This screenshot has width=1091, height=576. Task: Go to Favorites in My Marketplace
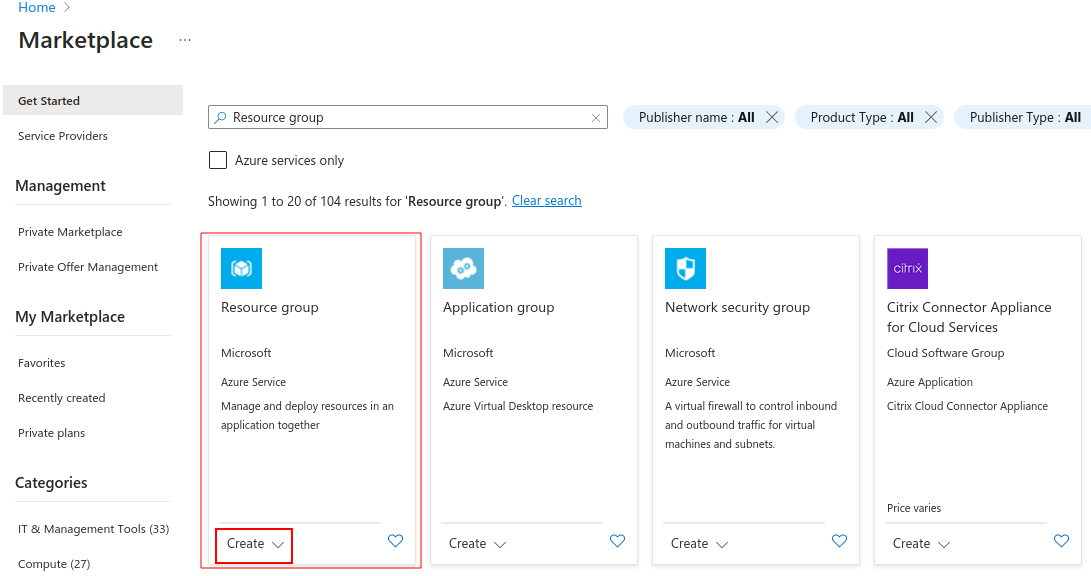tap(42, 363)
